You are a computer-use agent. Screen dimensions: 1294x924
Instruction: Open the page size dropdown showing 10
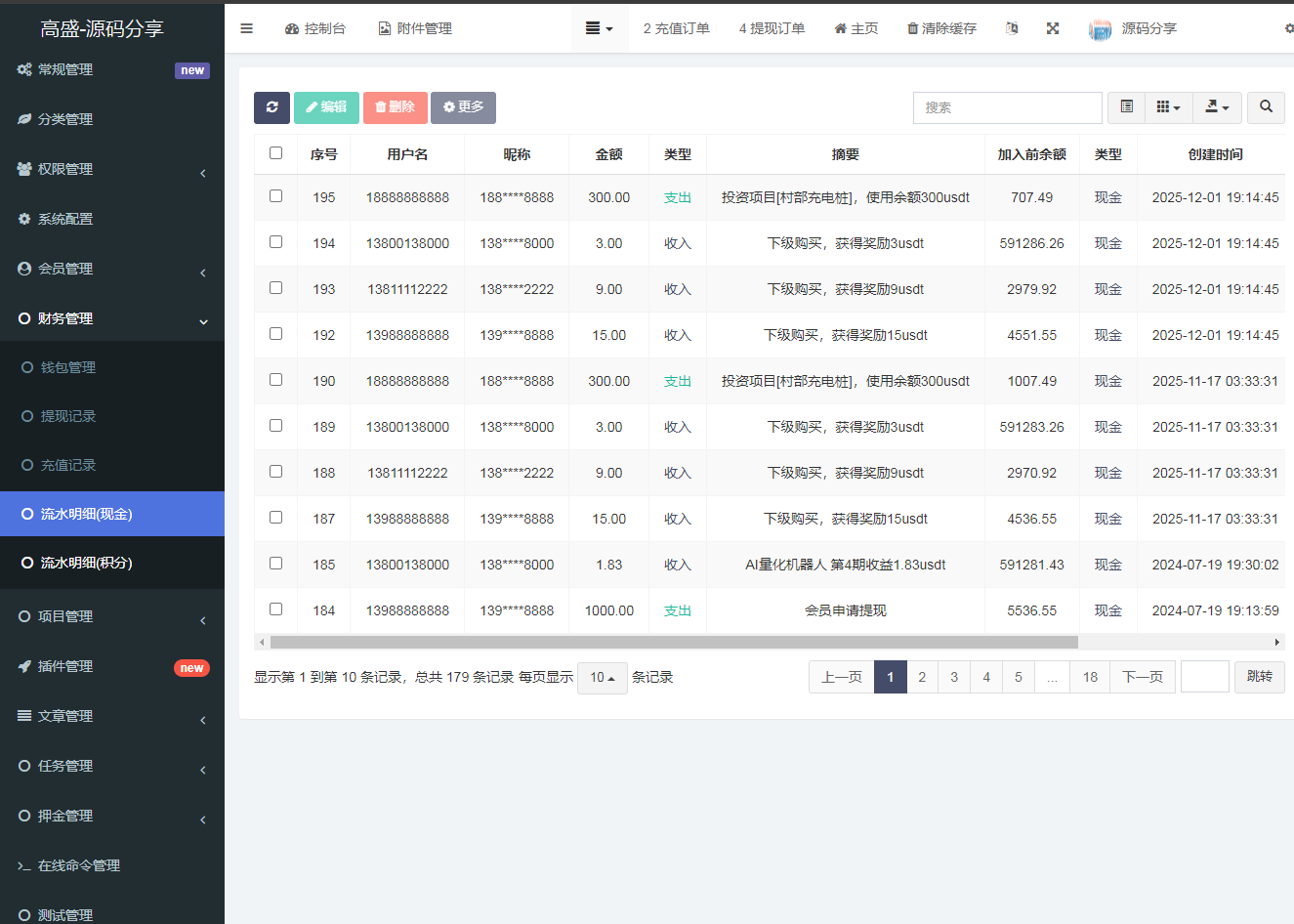pos(602,678)
